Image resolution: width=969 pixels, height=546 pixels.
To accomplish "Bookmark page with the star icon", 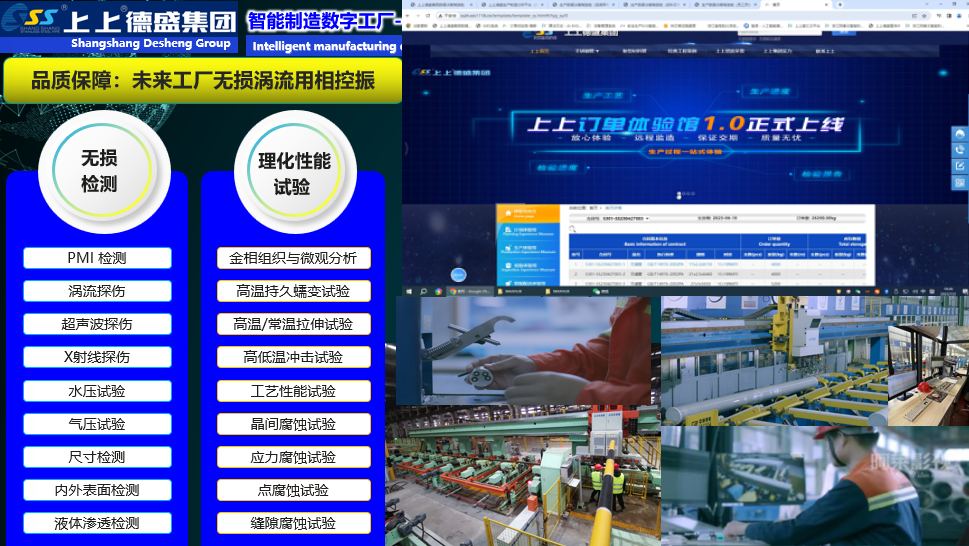I will (x=925, y=15).
